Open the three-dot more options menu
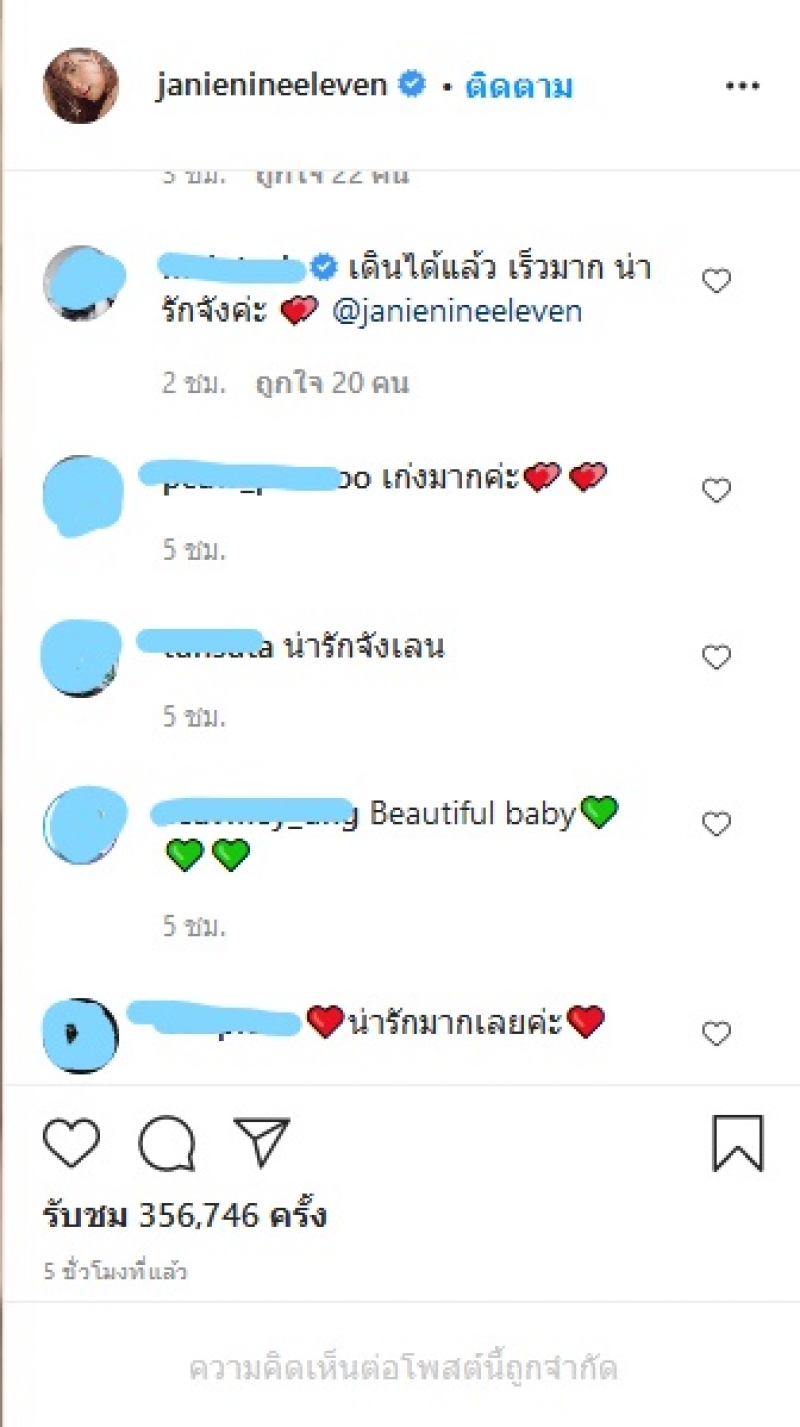This screenshot has width=800, height=1427. click(742, 87)
